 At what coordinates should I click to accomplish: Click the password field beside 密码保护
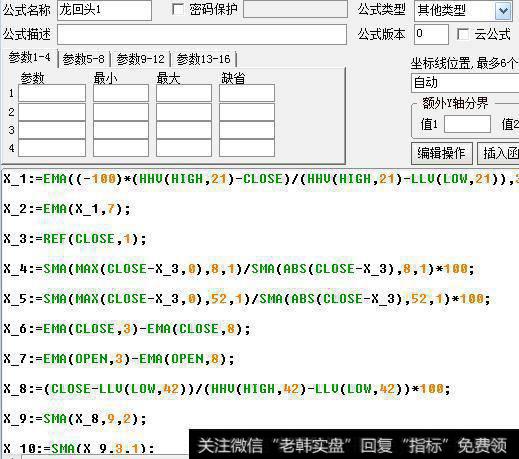pos(295,9)
